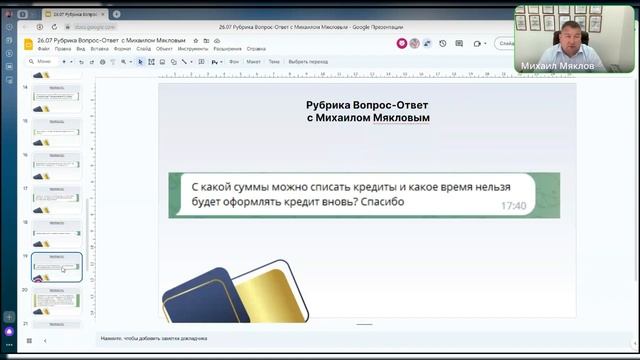
Task: Click the browser address bar
Action: pos(95,27)
